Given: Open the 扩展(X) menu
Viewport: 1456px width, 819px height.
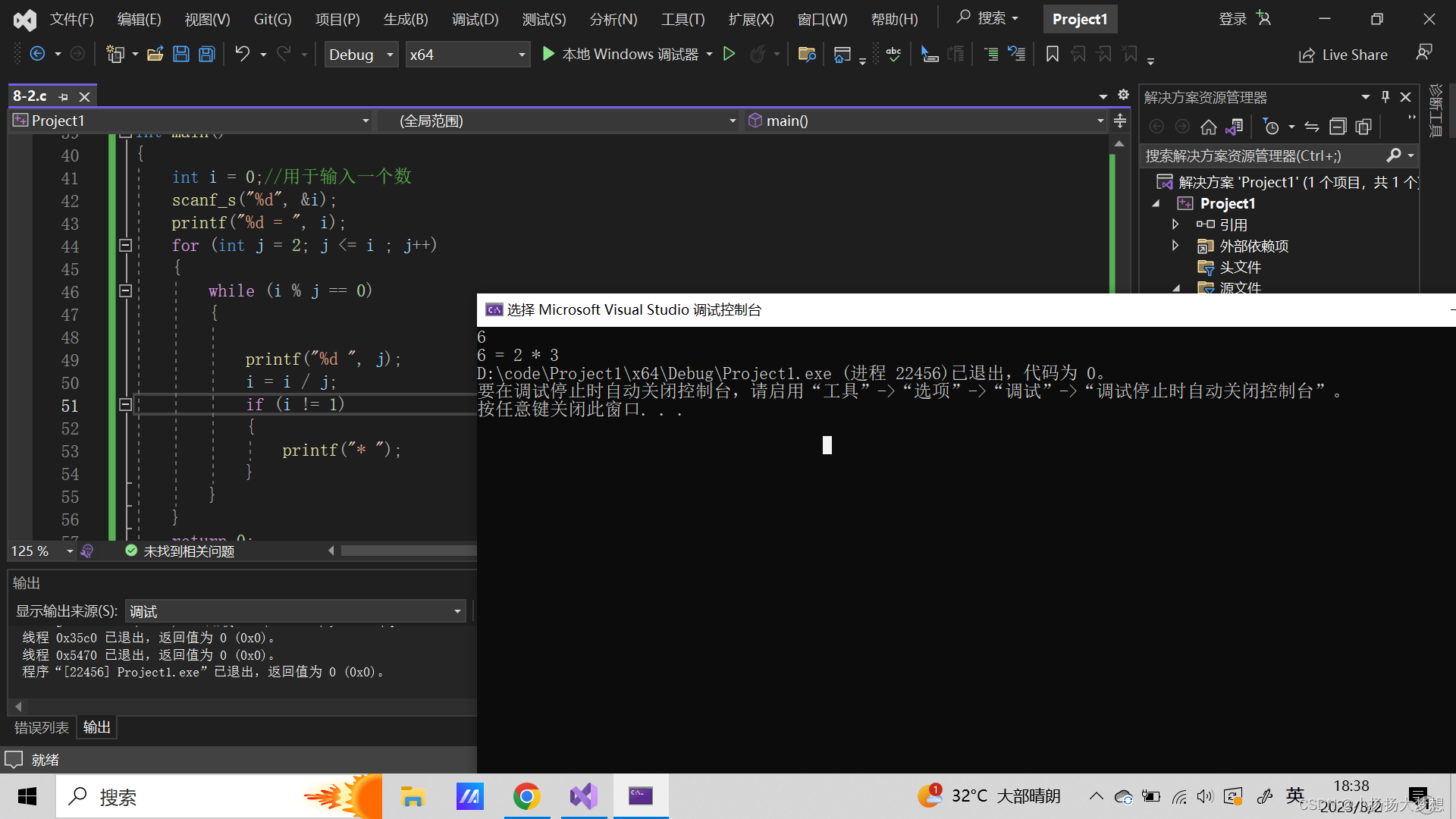Looking at the screenshot, I should point(751,19).
